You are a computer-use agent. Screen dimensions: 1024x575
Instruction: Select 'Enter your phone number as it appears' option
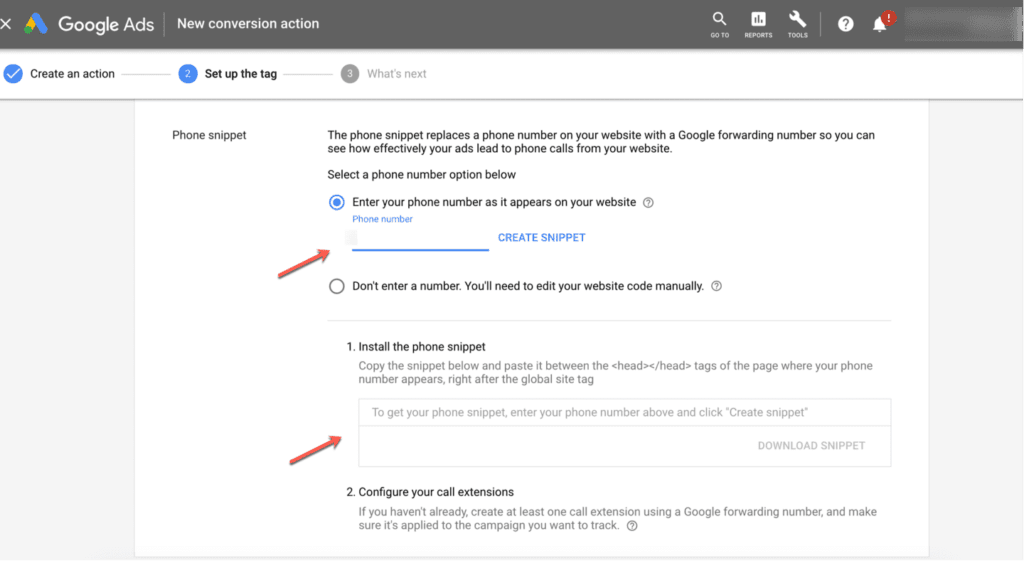tap(337, 202)
